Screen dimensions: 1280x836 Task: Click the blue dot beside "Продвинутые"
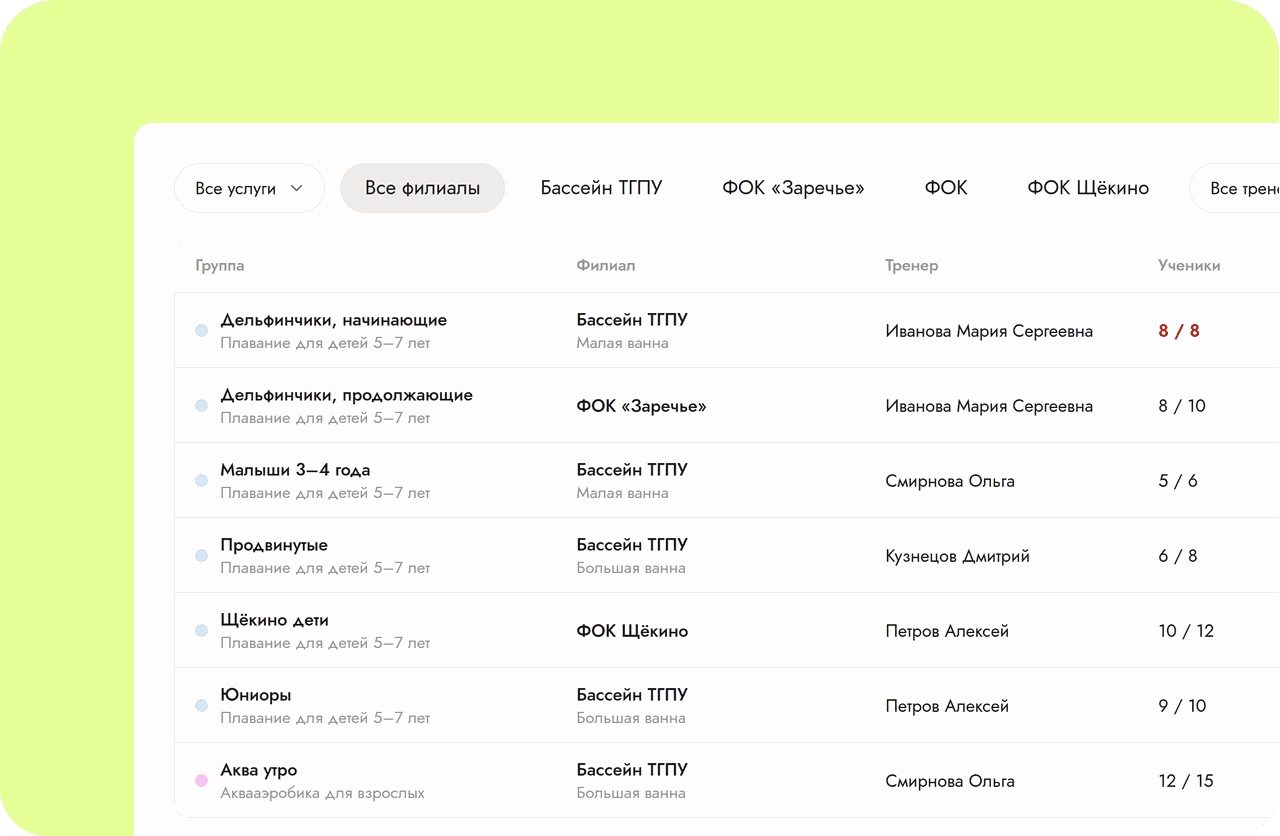click(x=201, y=556)
